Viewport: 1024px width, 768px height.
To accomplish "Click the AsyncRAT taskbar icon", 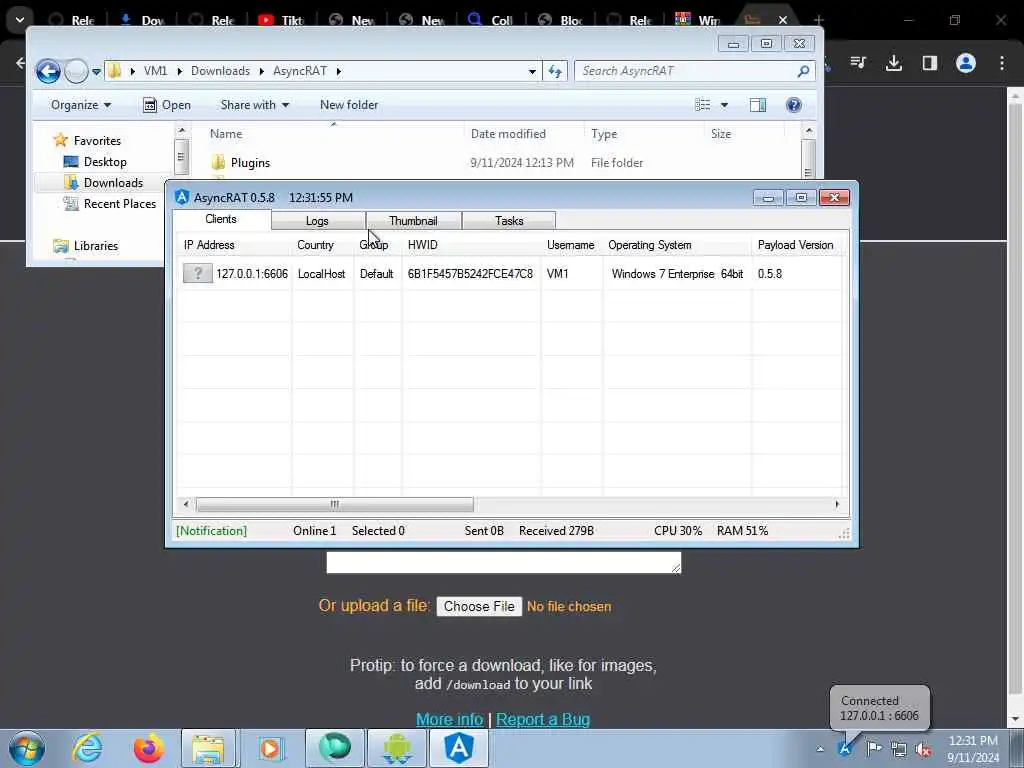I will click(459, 748).
